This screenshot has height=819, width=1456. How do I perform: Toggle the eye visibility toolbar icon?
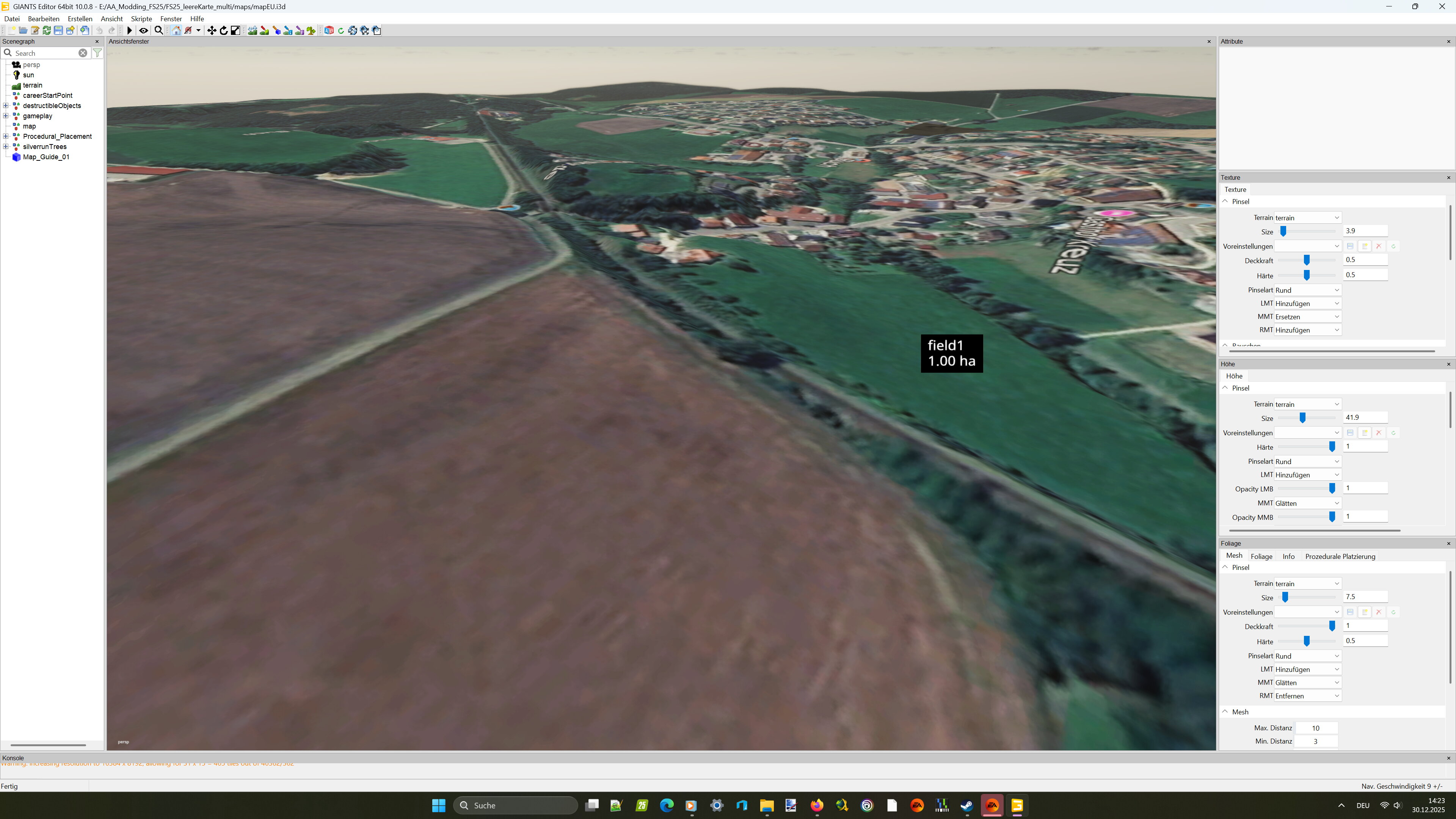point(144,30)
